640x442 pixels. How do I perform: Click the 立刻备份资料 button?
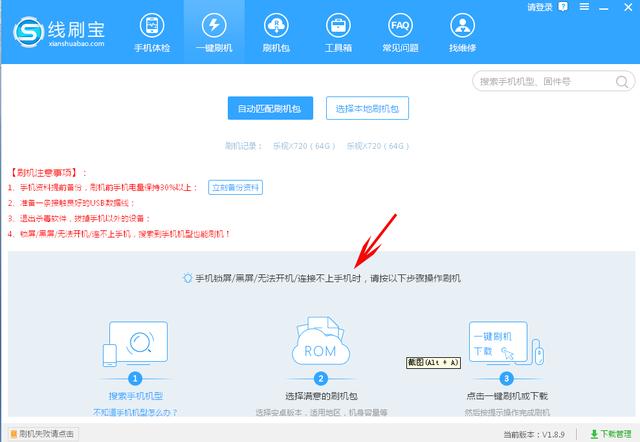coord(236,187)
